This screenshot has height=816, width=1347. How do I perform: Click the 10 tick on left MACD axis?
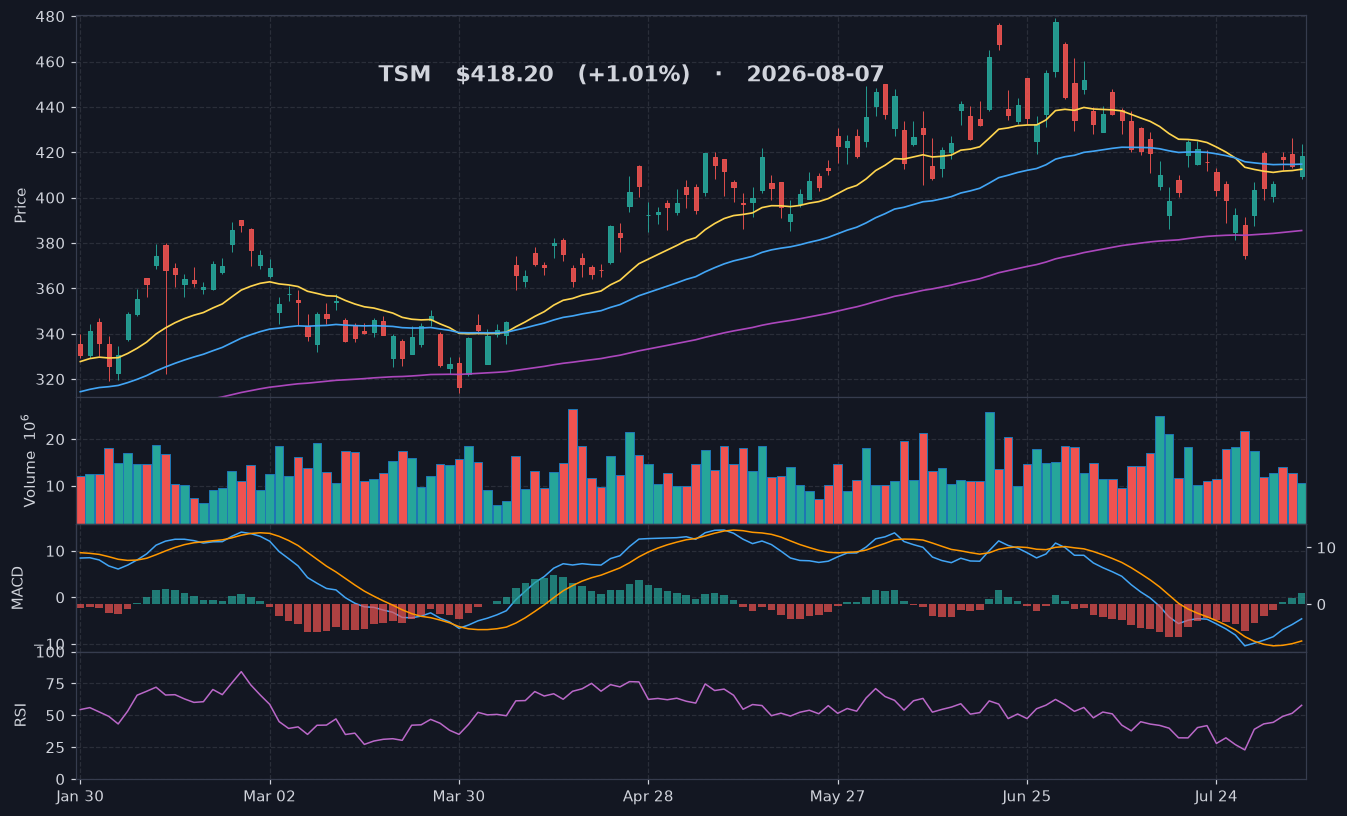point(55,552)
